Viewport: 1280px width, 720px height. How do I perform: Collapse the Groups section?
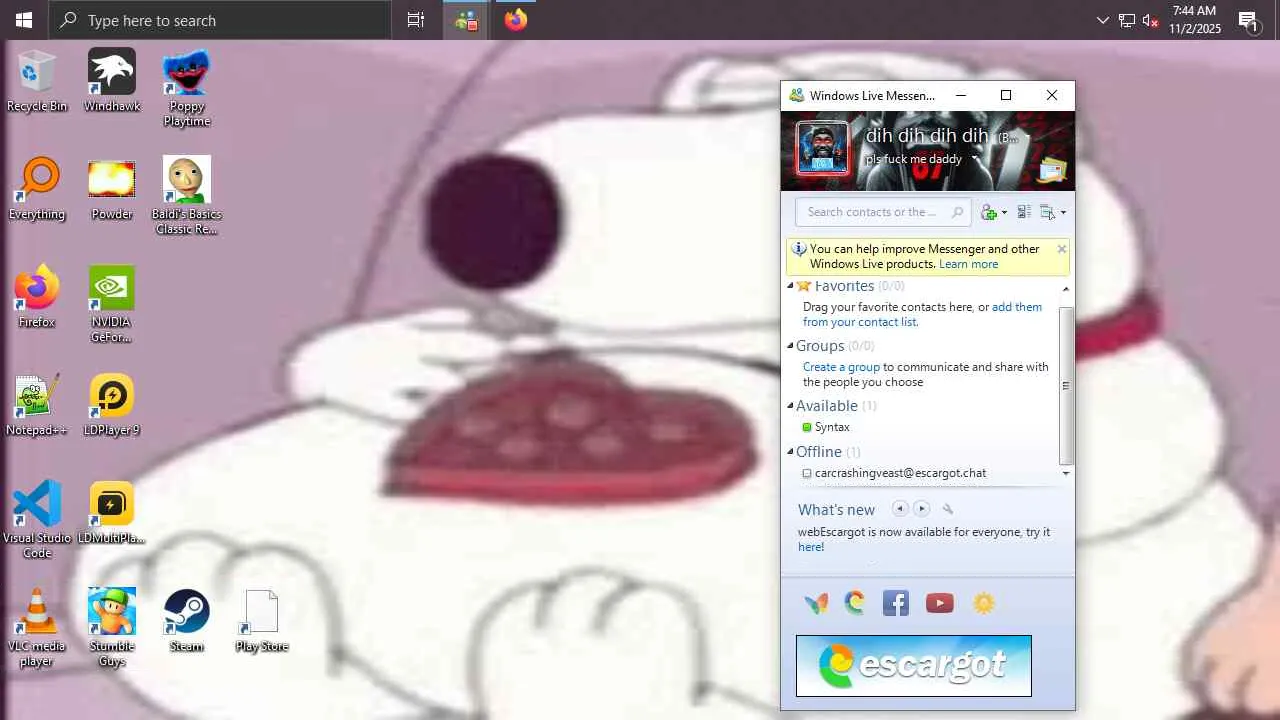tap(790, 346)
